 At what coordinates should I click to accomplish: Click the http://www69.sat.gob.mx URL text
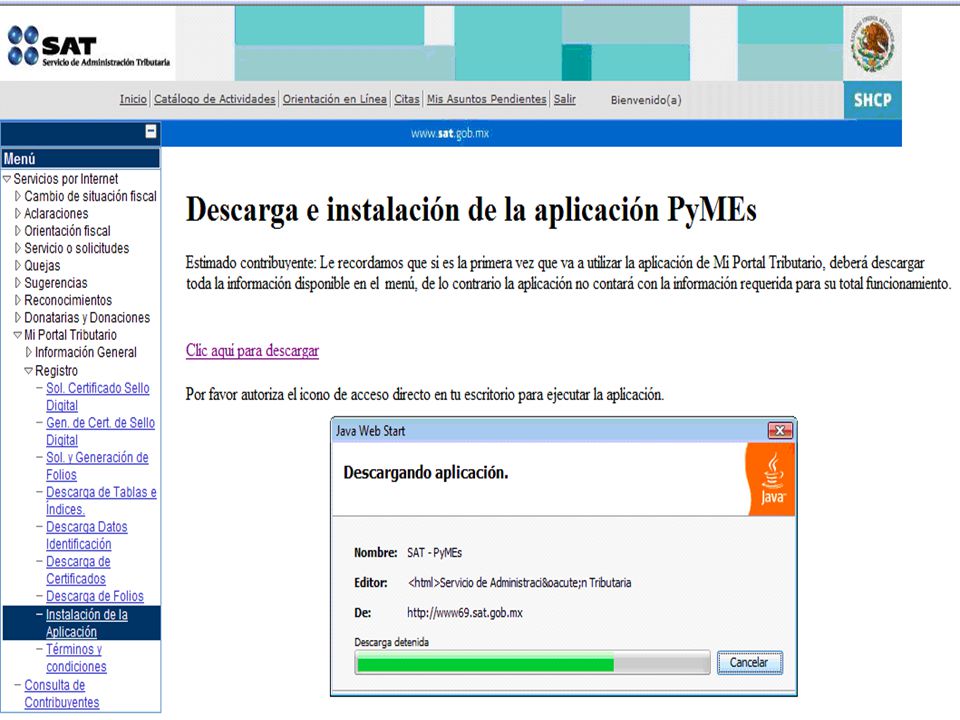465,613
